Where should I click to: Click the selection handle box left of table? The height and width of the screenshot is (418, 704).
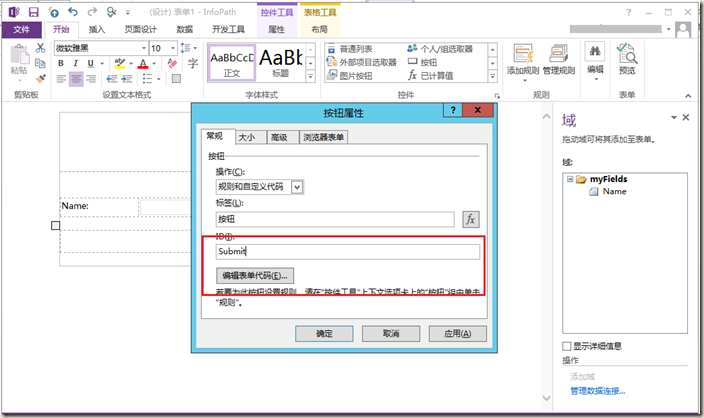(55, 225)
